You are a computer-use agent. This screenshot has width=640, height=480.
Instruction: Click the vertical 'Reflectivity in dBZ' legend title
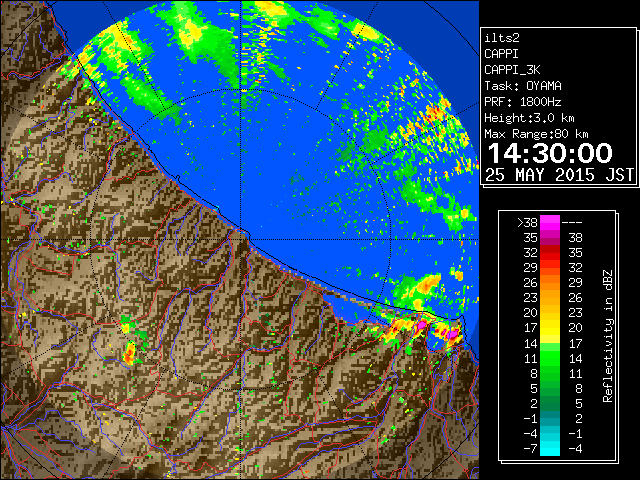(x=608, y=336)
